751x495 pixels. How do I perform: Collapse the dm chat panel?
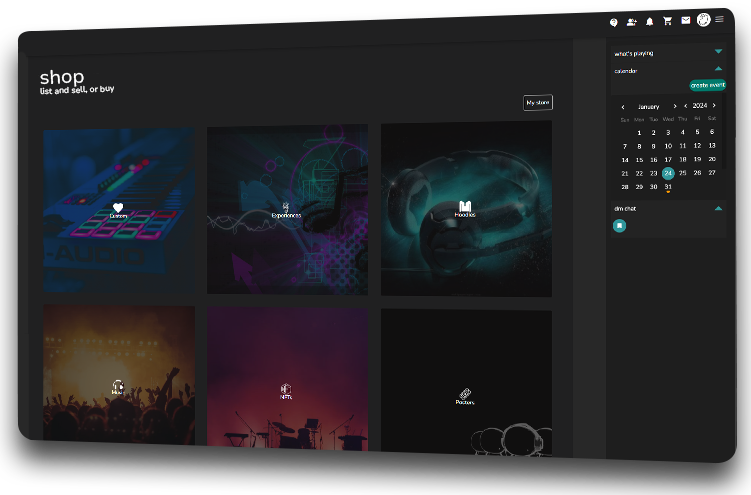click(718, 208)
